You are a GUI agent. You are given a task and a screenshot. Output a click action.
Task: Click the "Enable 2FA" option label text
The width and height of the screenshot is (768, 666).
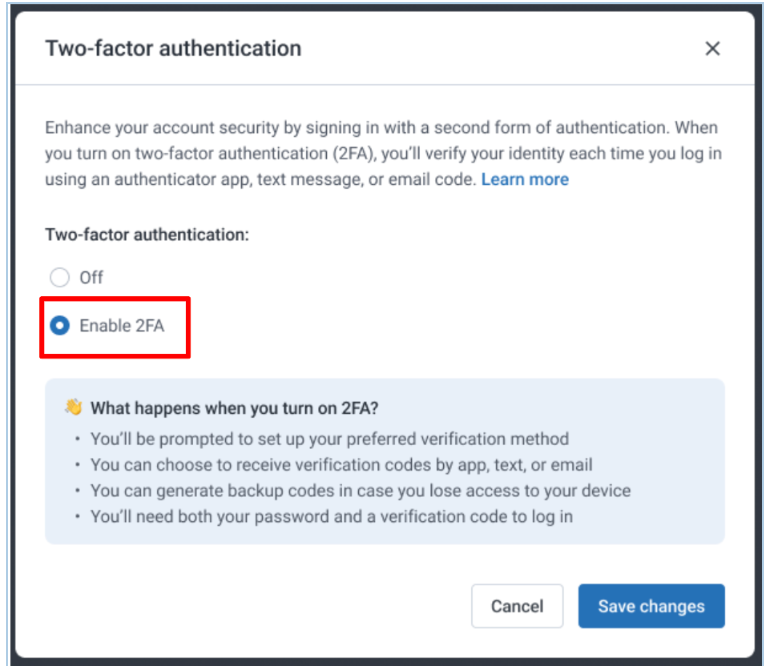121,325
